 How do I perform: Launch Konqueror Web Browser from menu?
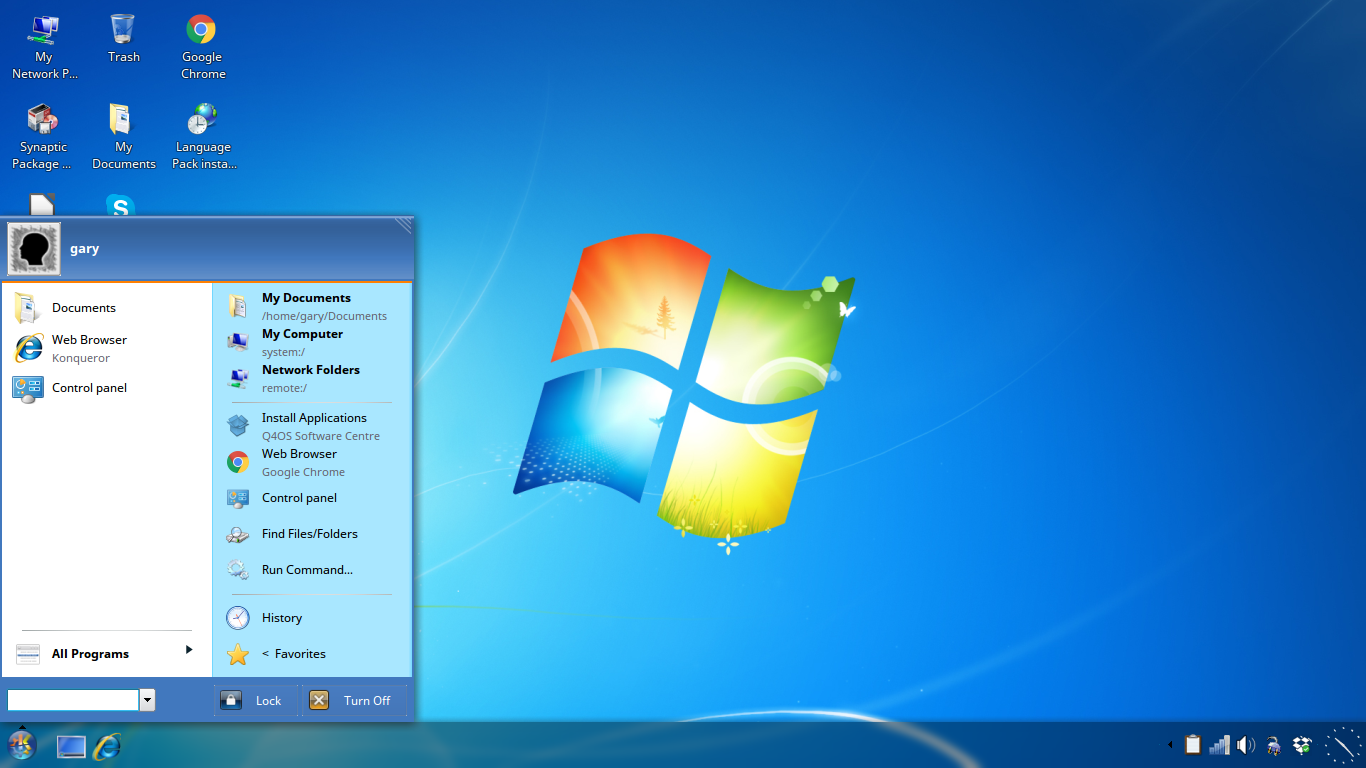[106, 348]
